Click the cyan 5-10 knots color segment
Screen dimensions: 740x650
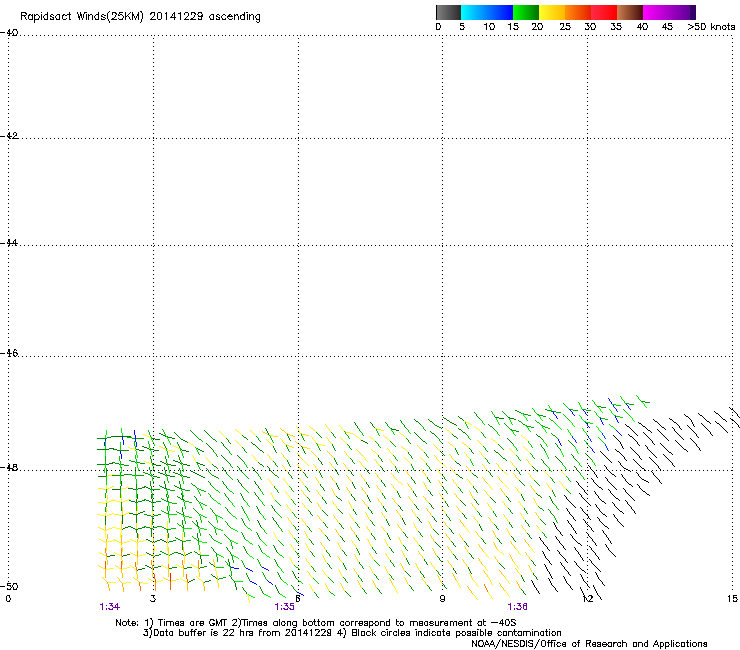click(x=474, y=12)
